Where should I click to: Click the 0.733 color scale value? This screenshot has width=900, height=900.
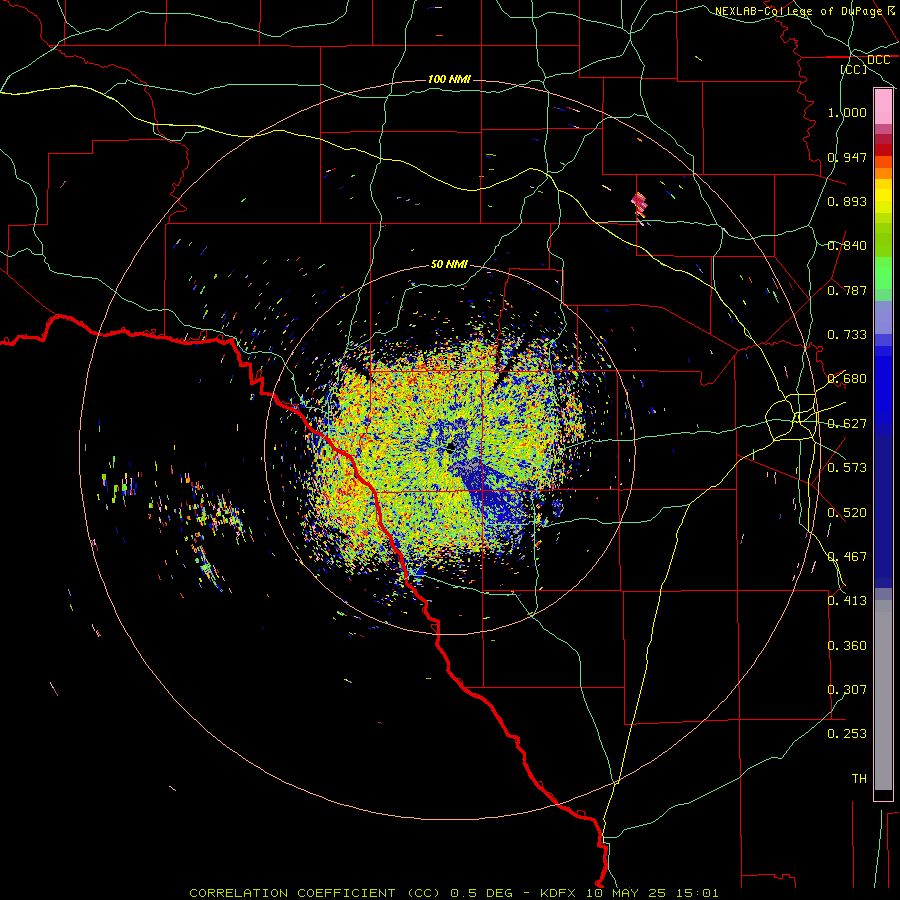(x=847, y=335)
